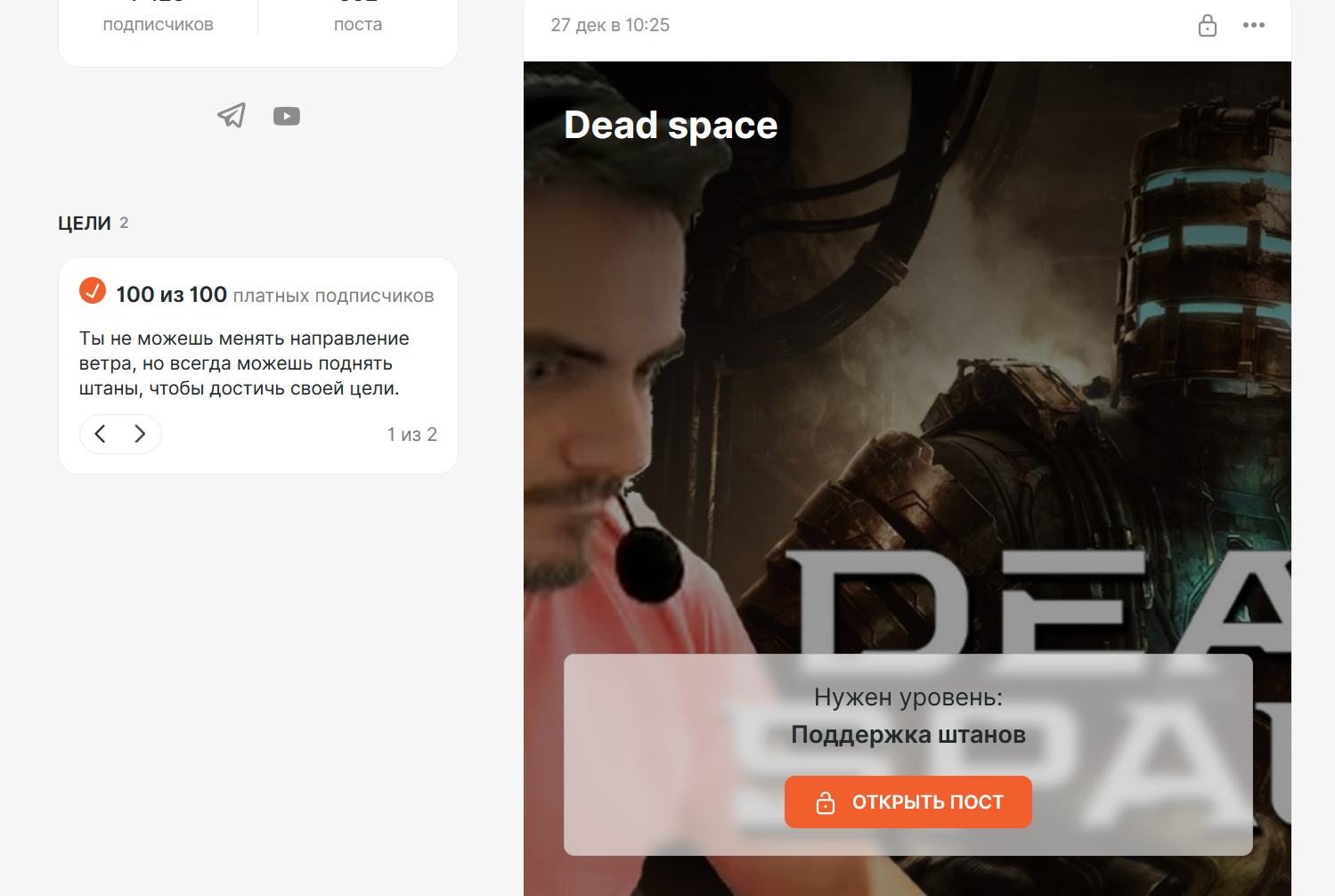Show next goal with right chevron

pyautogui.click(x=140, y=434)
